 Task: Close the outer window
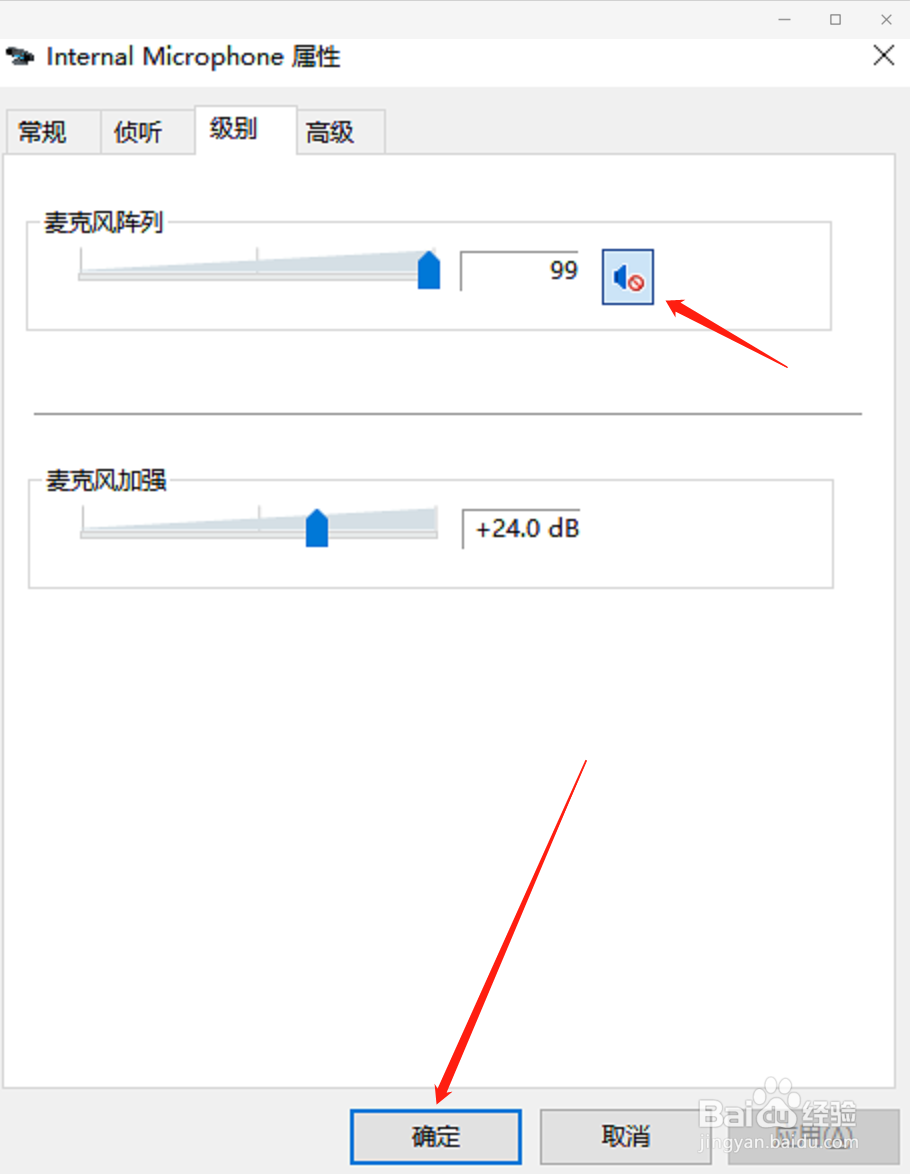(x=886, y=19)
